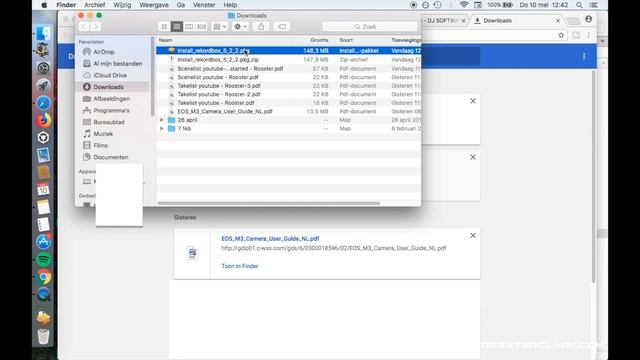The width and height of the screenshot is (640, 360).
Task: Launch Firefox from the Dock
Action: [x=43, y=120]
